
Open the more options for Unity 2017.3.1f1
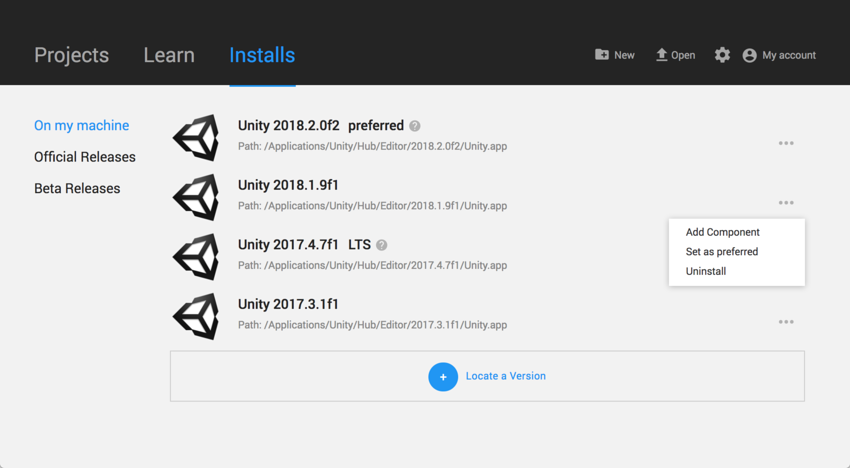pyautogui.click(x=786, y=322)
